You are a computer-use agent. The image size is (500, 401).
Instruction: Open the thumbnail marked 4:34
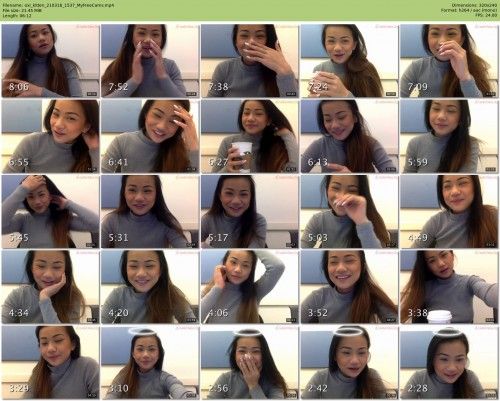pyautogui.click(x=50, y=287)
